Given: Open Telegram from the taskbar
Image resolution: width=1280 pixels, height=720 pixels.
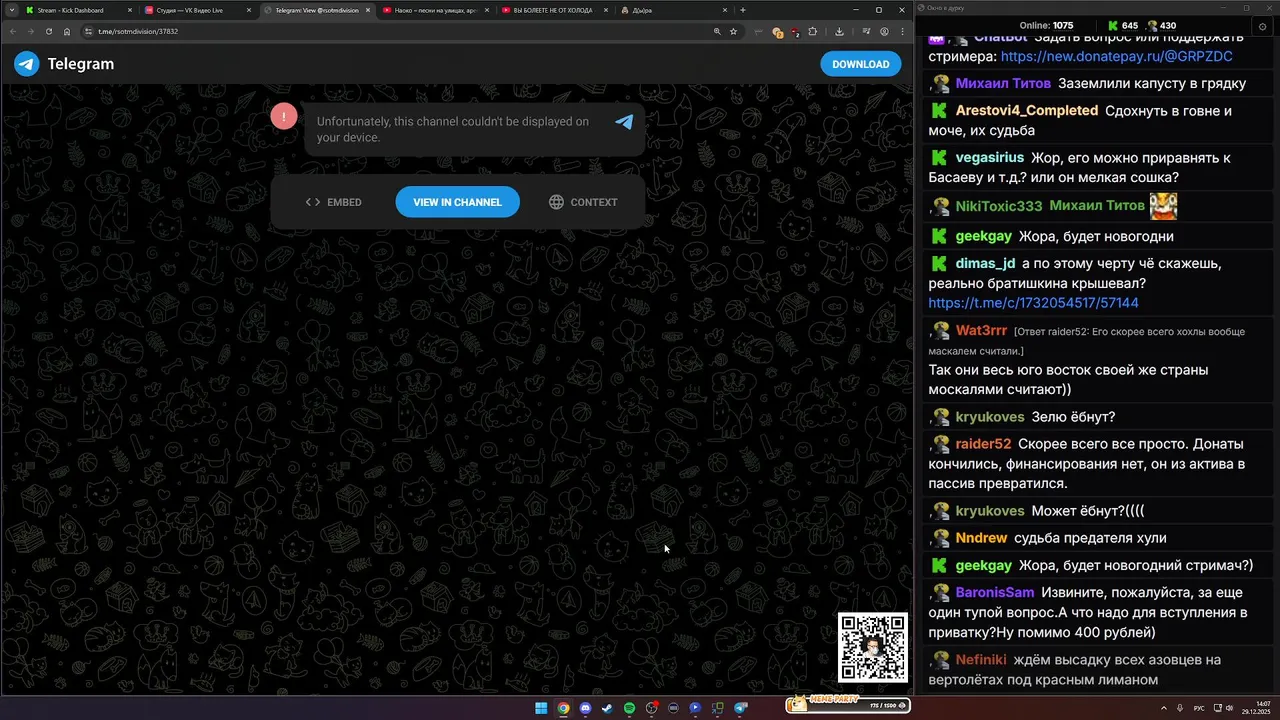Looking at the screenshot, I should tap(740, 708).
